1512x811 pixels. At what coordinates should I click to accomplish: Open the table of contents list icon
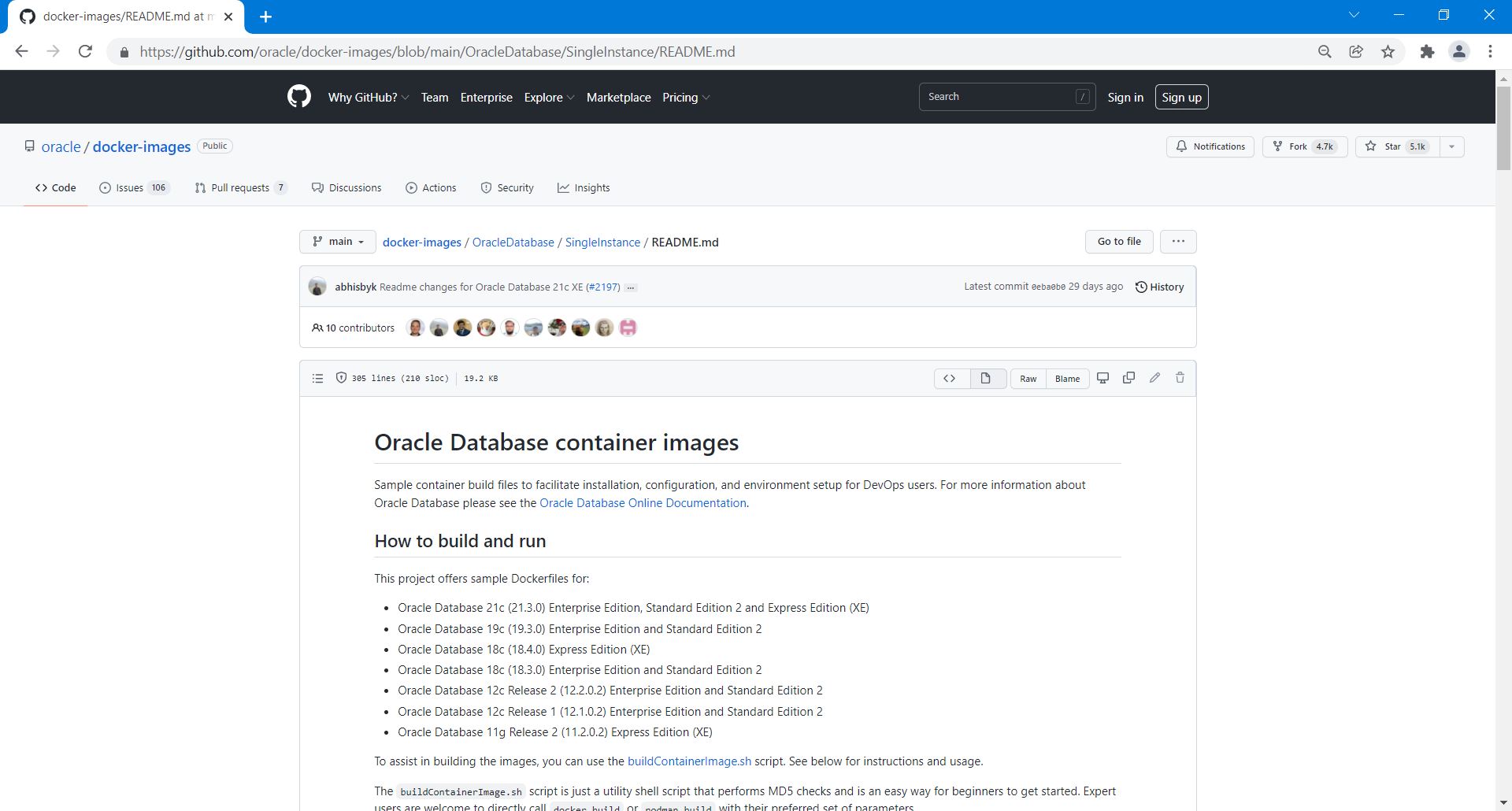(x=317, y=379)
